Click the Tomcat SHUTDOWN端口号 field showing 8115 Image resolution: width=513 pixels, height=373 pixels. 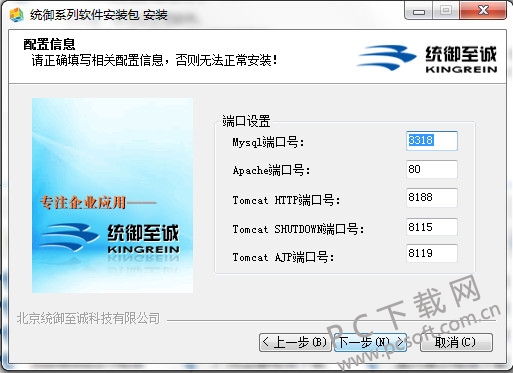pos(432,227)
